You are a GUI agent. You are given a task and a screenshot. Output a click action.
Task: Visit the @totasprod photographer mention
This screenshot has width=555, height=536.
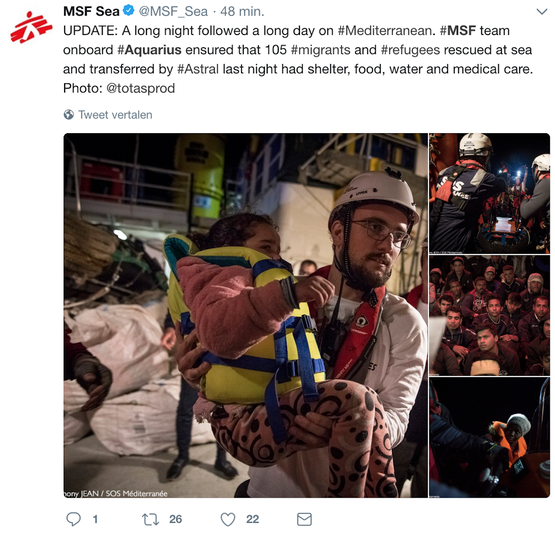pos(141,88)
